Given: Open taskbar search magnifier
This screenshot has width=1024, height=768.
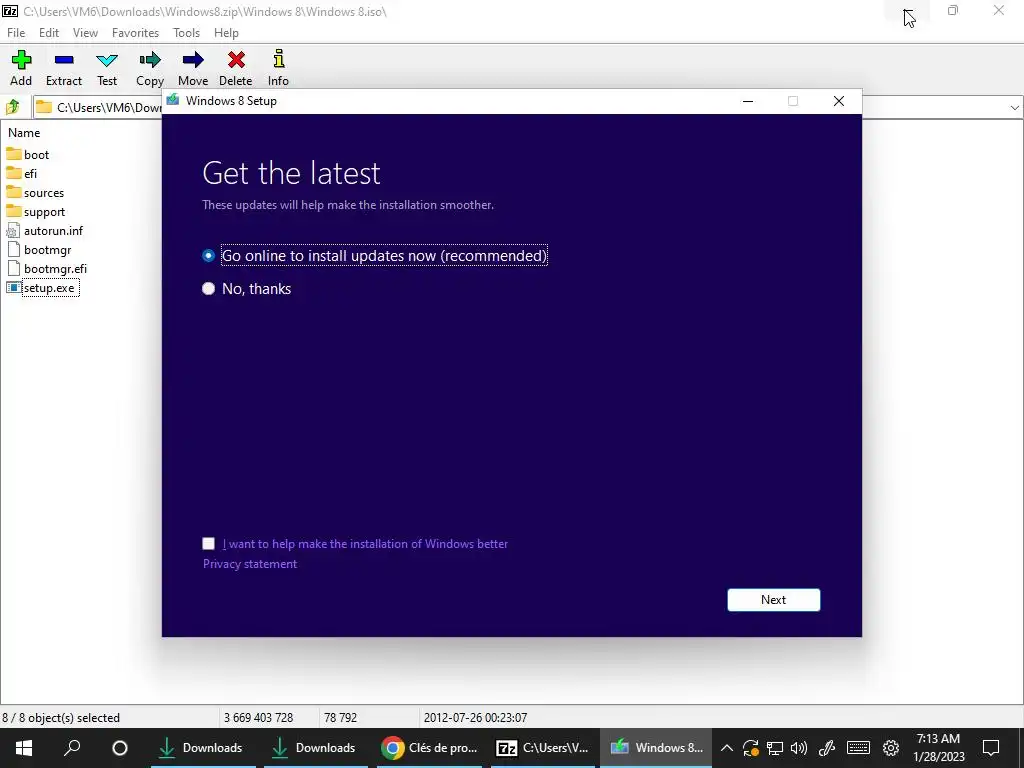Looking at the screenshot, I should pyautogui.click(x=72, y=748).
